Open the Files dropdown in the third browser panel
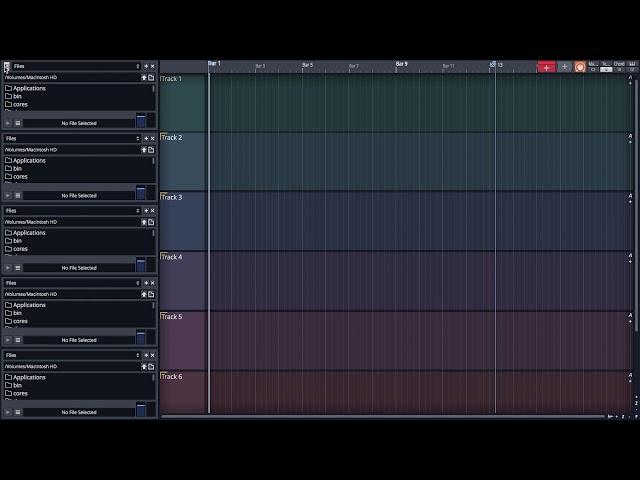This screenshot has height=480, width=640. (x=72, y=211)
